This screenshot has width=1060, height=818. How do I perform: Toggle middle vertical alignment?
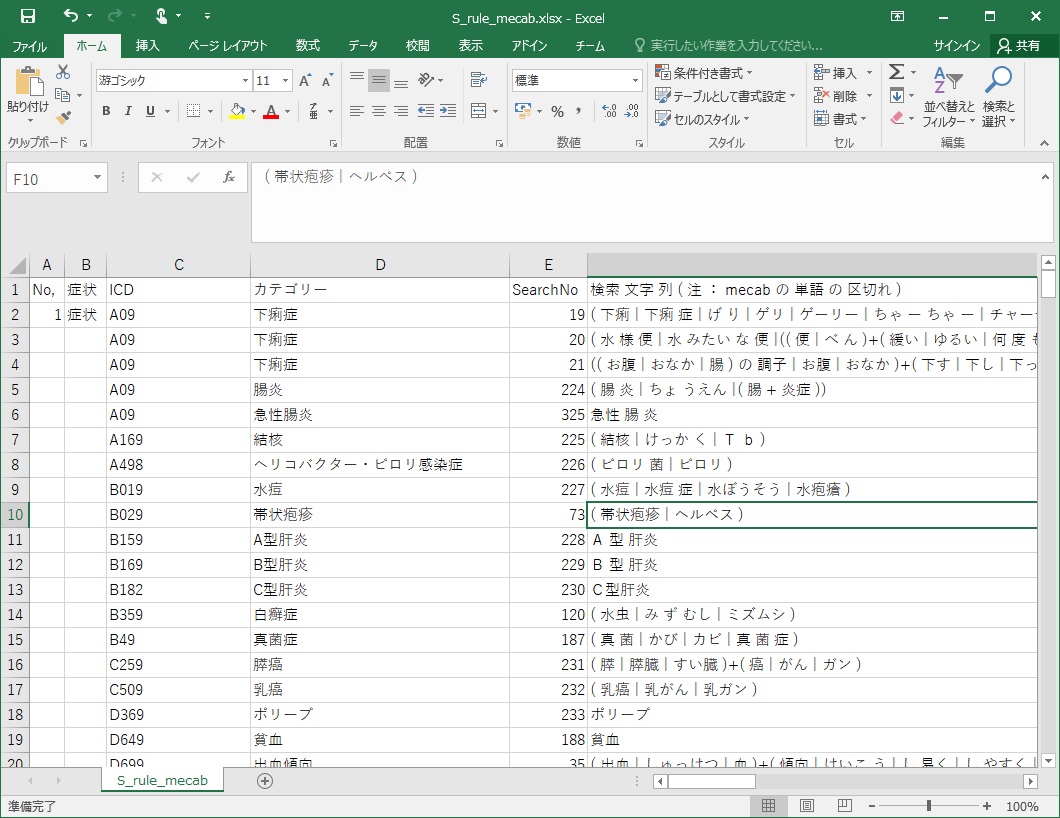pyautogui.click(x=379, y=80)
